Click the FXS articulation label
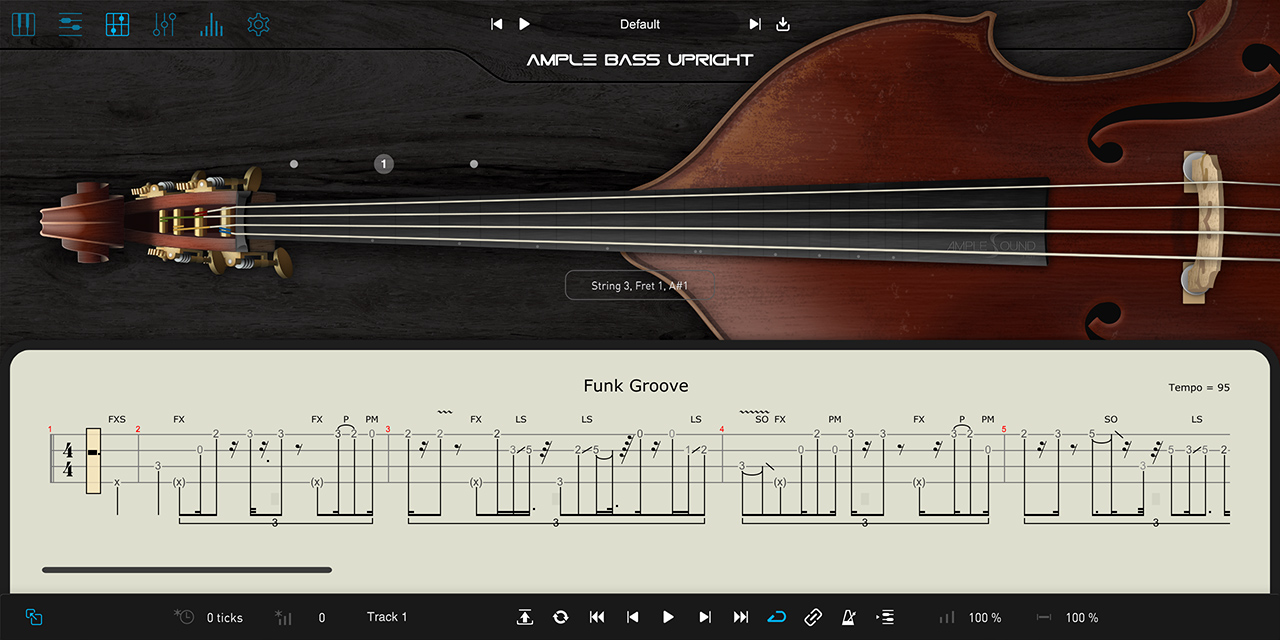 tap(117, 419)
